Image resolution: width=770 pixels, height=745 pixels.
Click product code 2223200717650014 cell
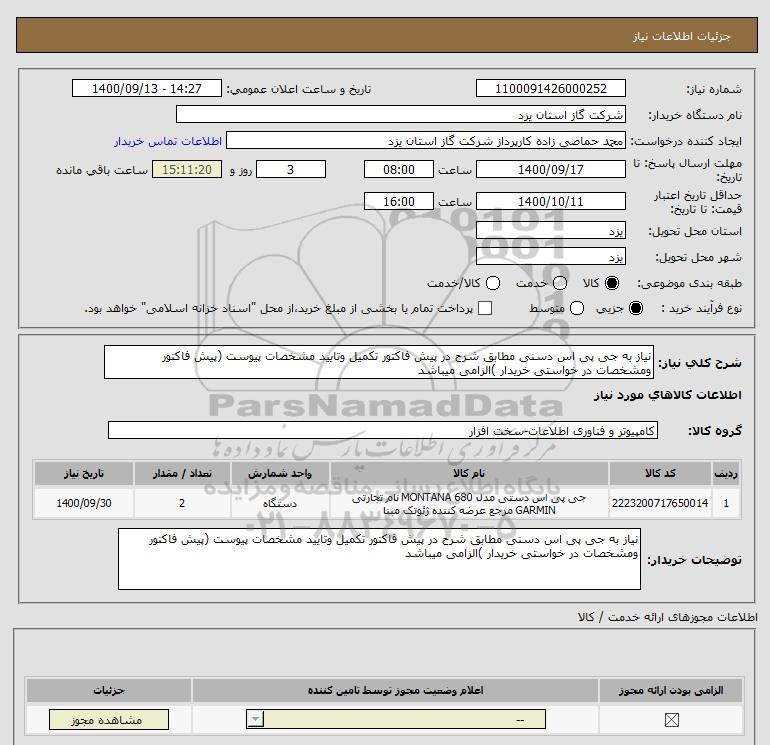[660, 503]
